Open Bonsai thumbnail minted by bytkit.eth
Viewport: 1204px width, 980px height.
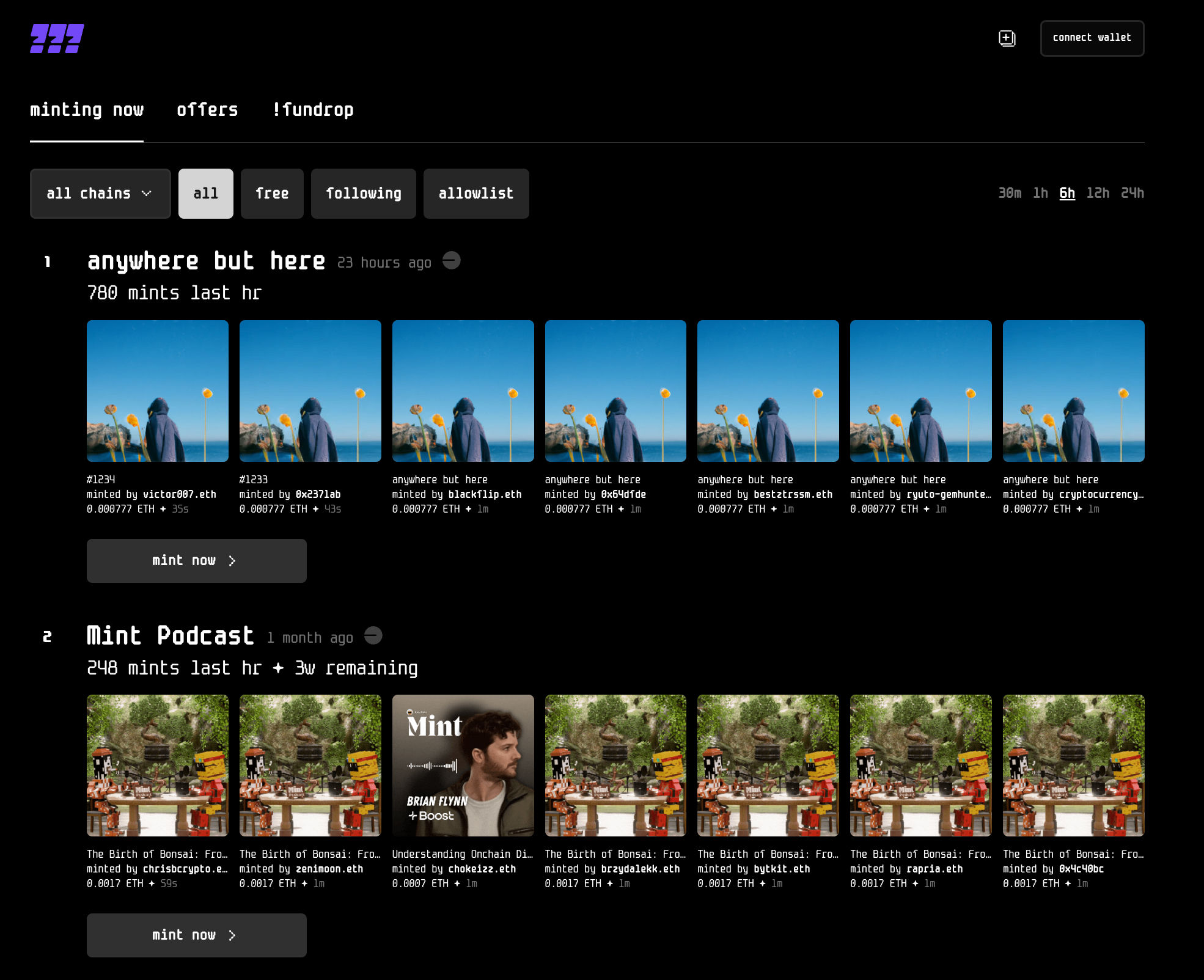768,766
